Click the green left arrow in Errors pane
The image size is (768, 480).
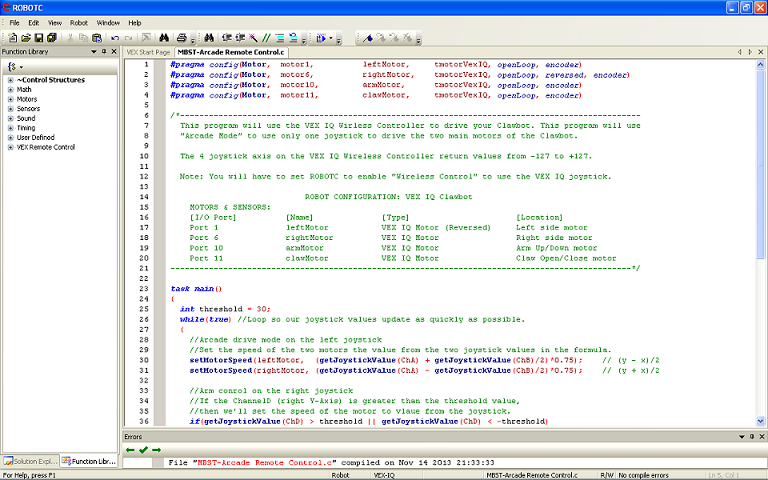130,450
